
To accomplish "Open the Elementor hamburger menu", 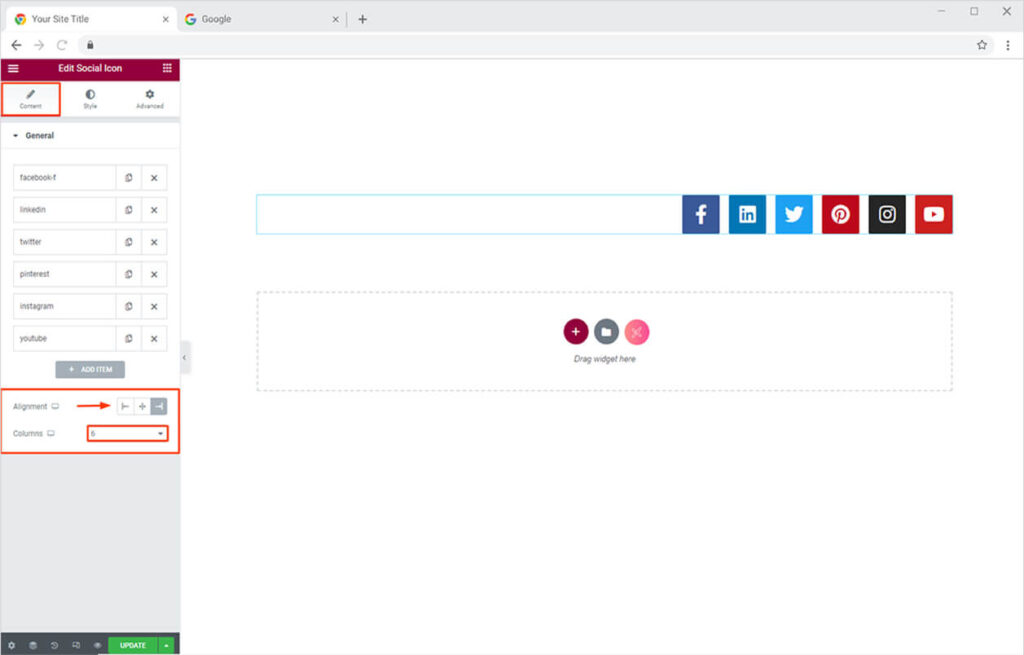I will pos(13,68).
